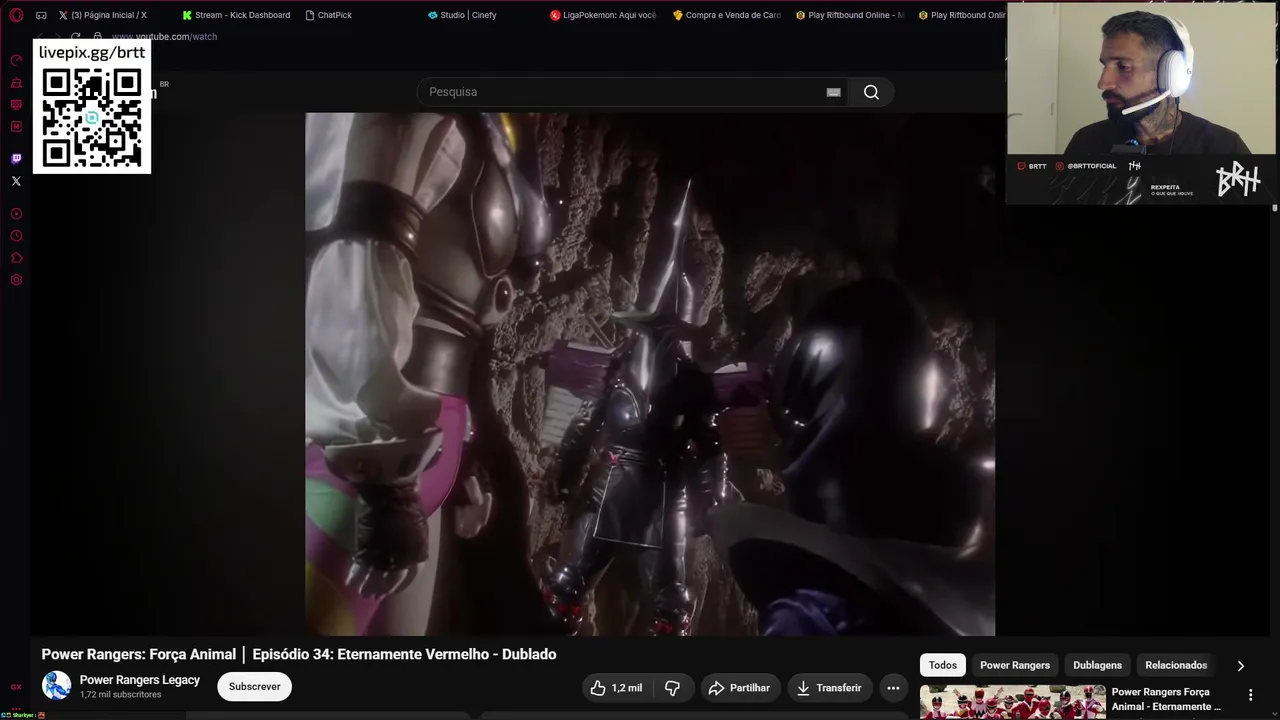Click the Power Rangers Legacy channel avatar
Image resolution: width=1280 pixels, height=720 pixels.
(x=56, y=686)
